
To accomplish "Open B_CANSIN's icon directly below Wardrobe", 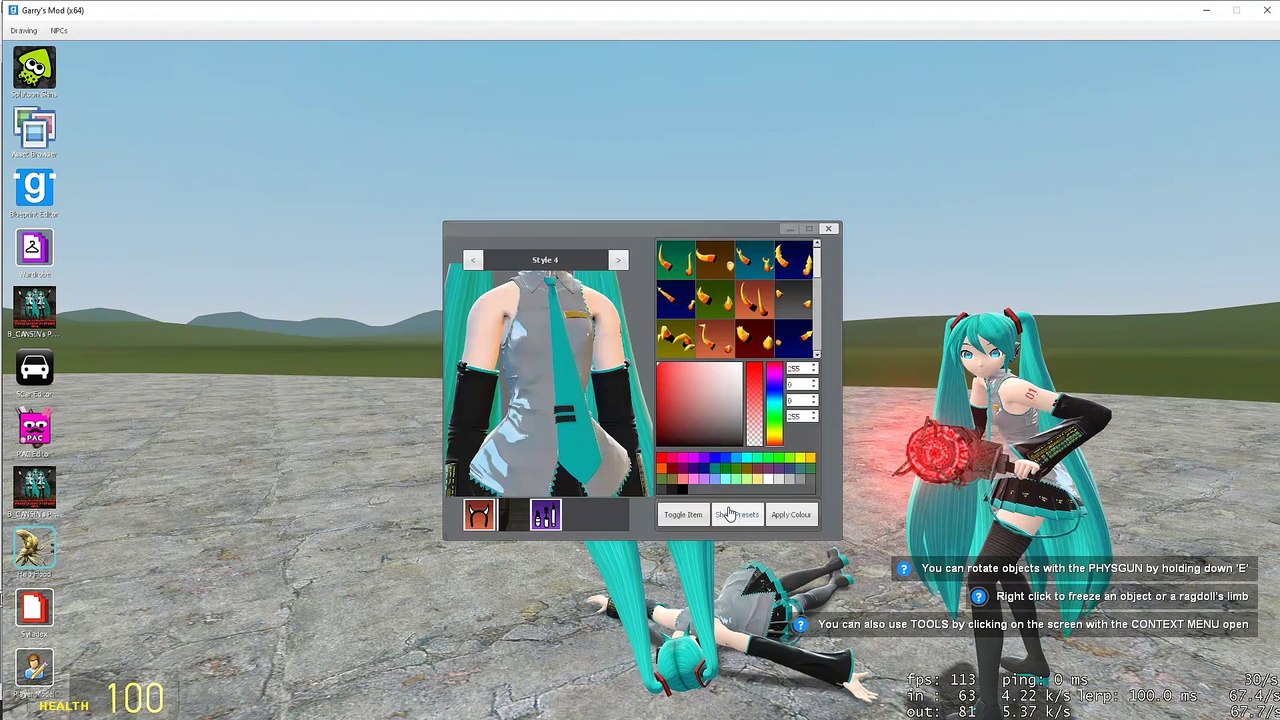I will 34,308.
